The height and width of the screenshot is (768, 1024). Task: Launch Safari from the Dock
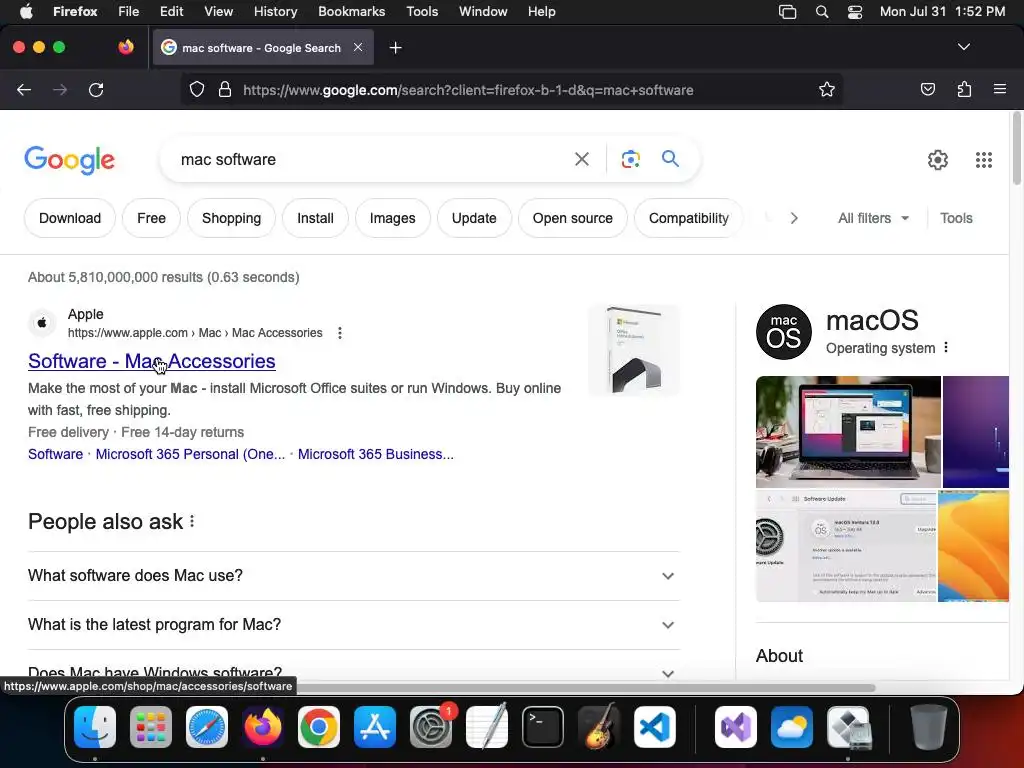coord(207,727)
